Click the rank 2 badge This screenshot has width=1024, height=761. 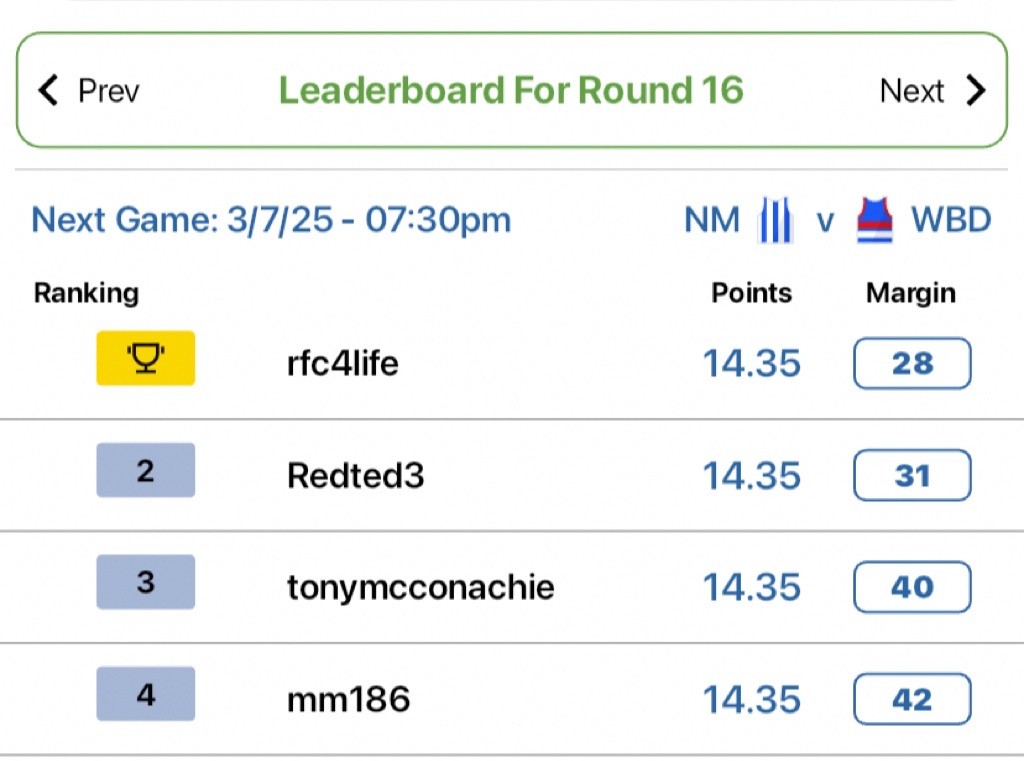(146, 470)
